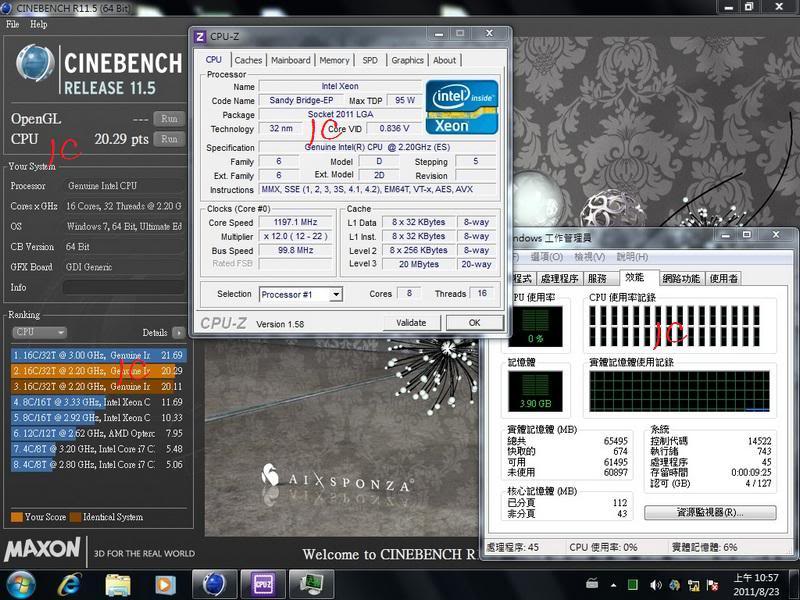Click the Windows 7 OS field in Cinebench

(x=124, y=227)
